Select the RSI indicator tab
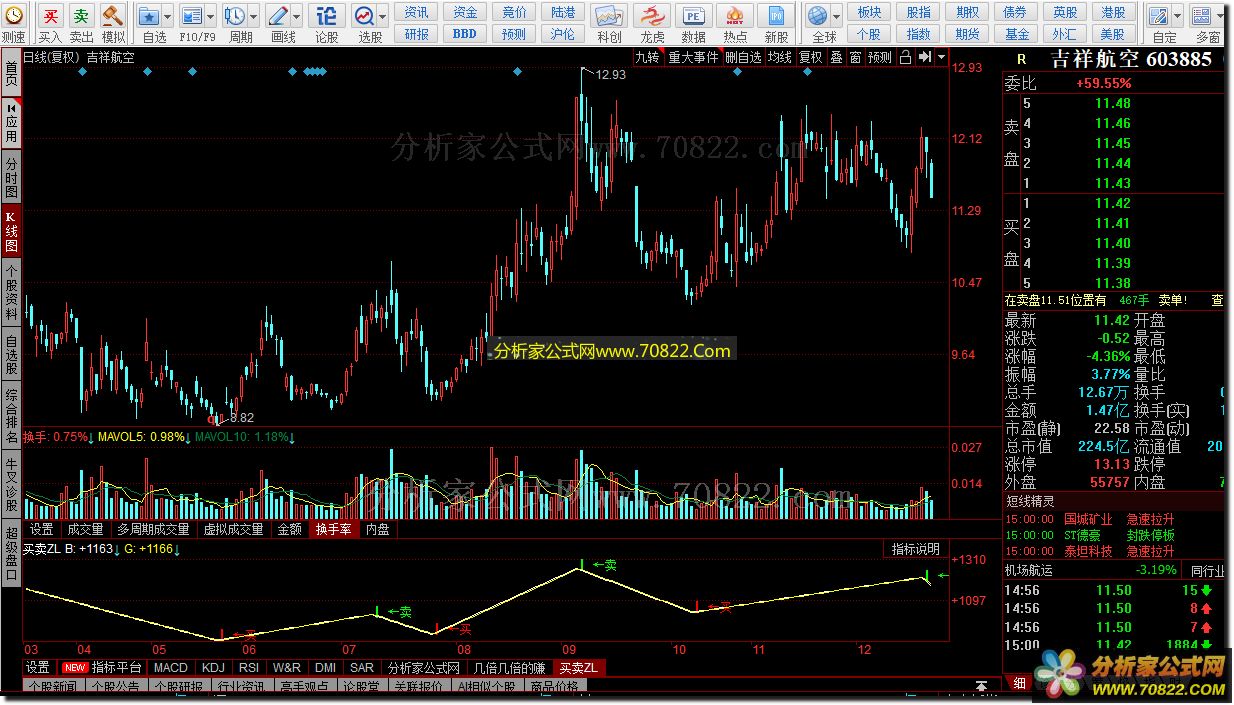 pos(249,668)
